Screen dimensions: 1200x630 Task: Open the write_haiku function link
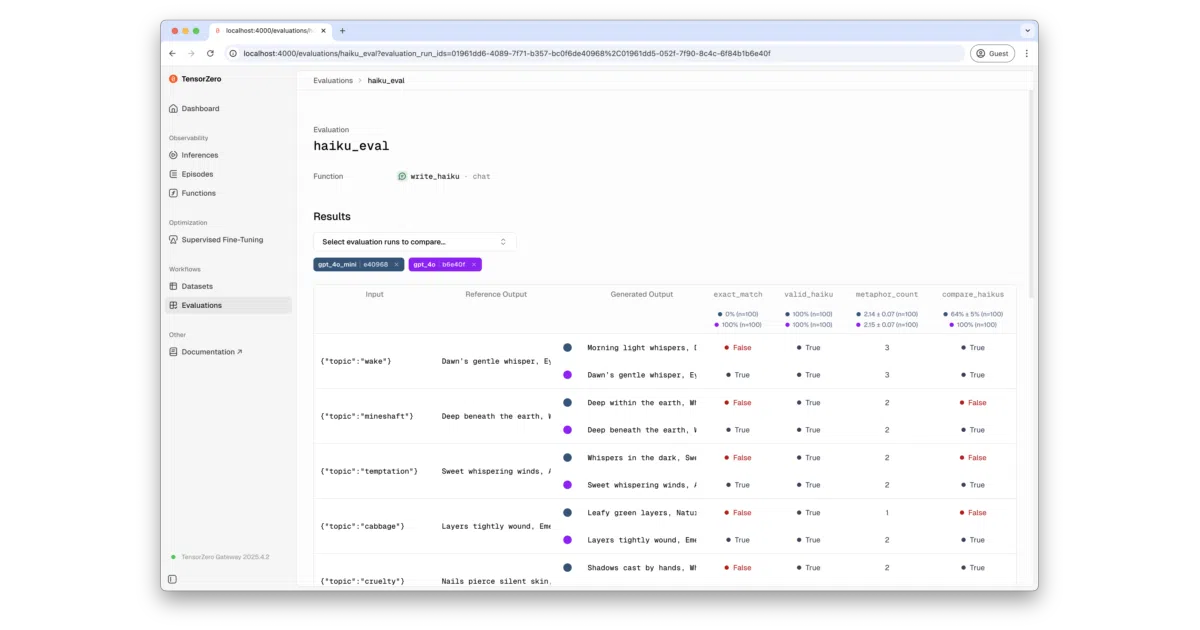434,176
